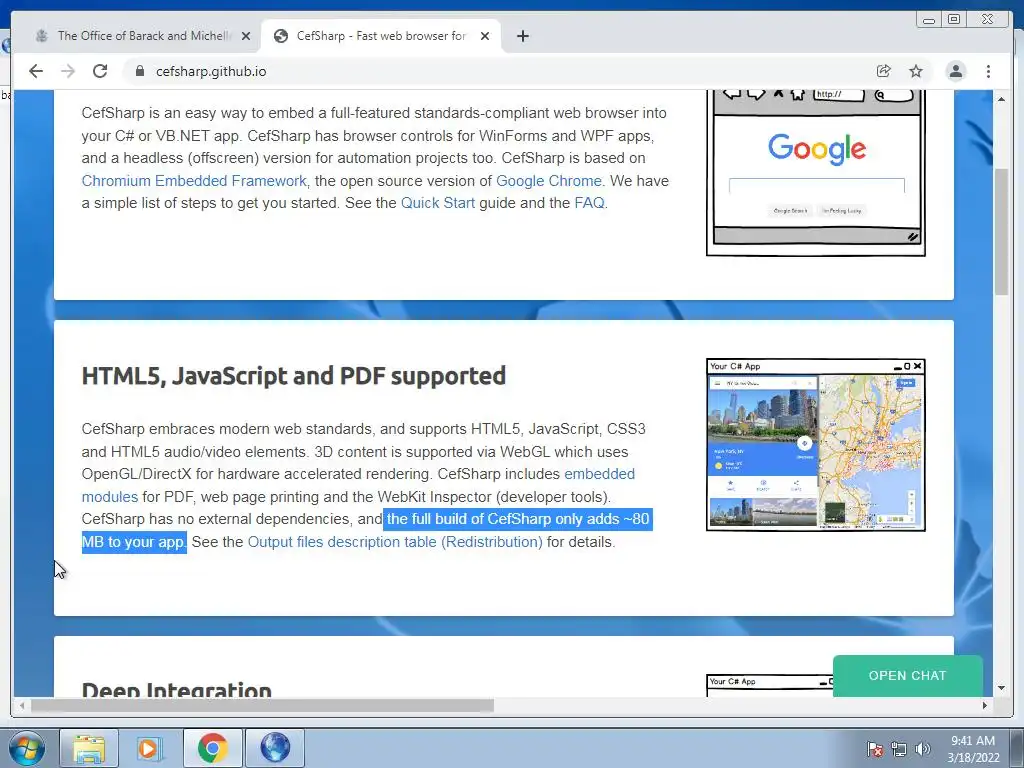The width and height of the screenshot is (1024, 768).
Task: Select the CefSharp tab
Action: coord(381,36)
